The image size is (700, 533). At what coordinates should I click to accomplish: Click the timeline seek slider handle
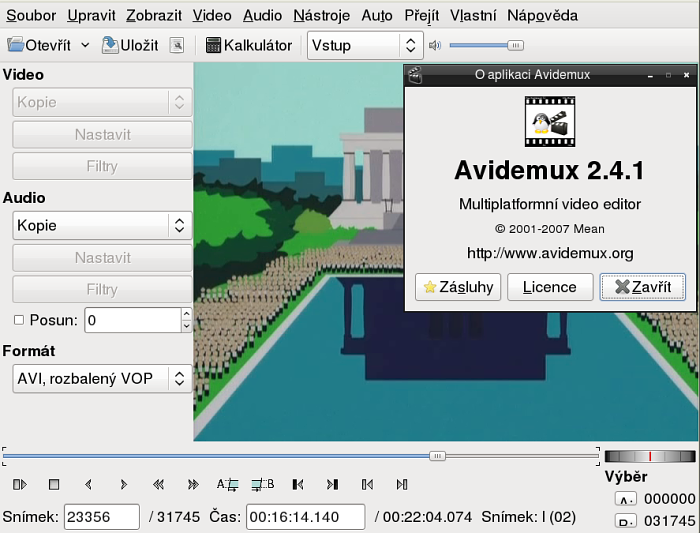[x=438, y=456]
